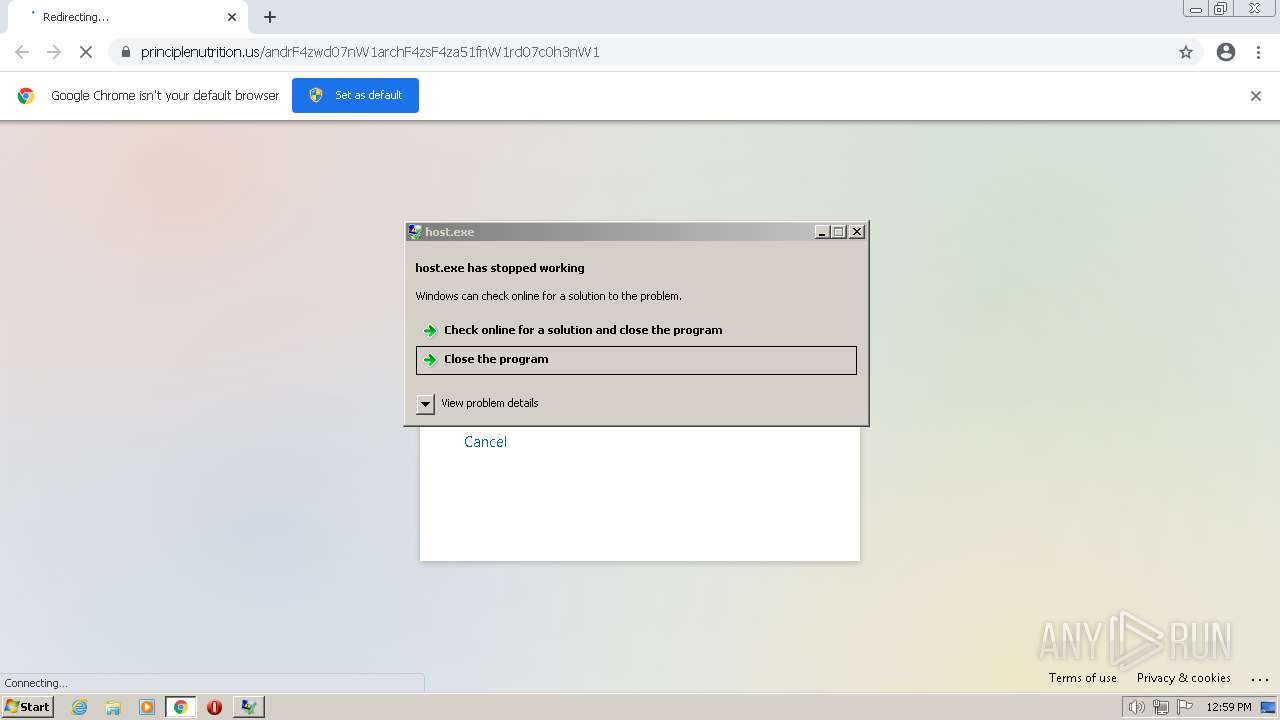Screen dimensions: 1280x720
Task: Click the 'host.exe has stopped working' heading
Action: (x=500, y=268)
